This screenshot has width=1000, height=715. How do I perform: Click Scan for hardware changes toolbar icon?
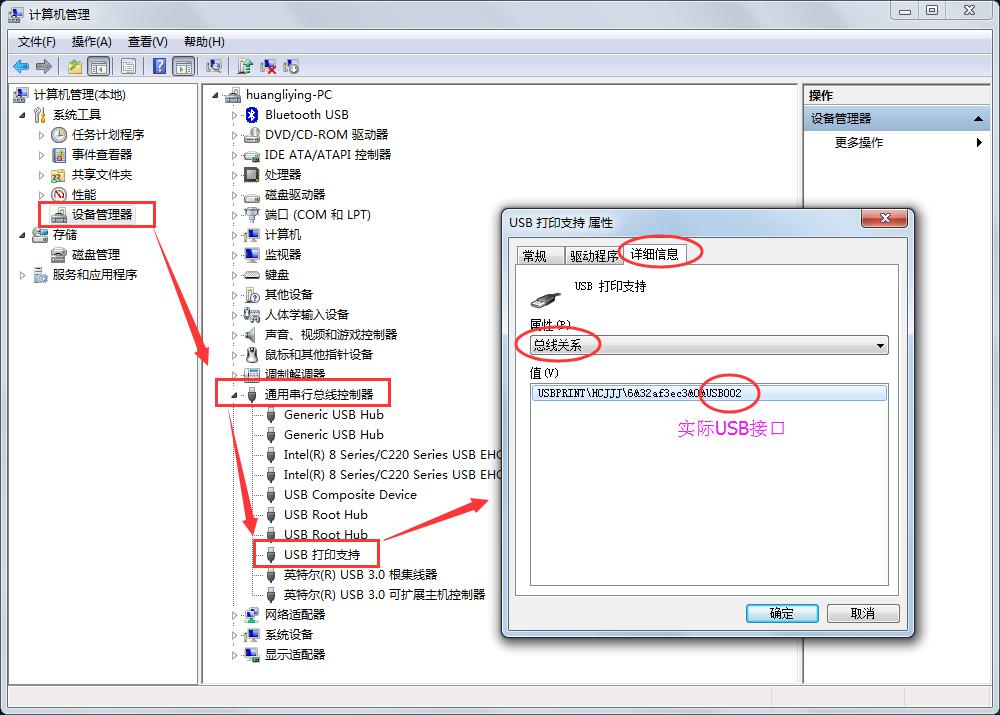(213, 66)
